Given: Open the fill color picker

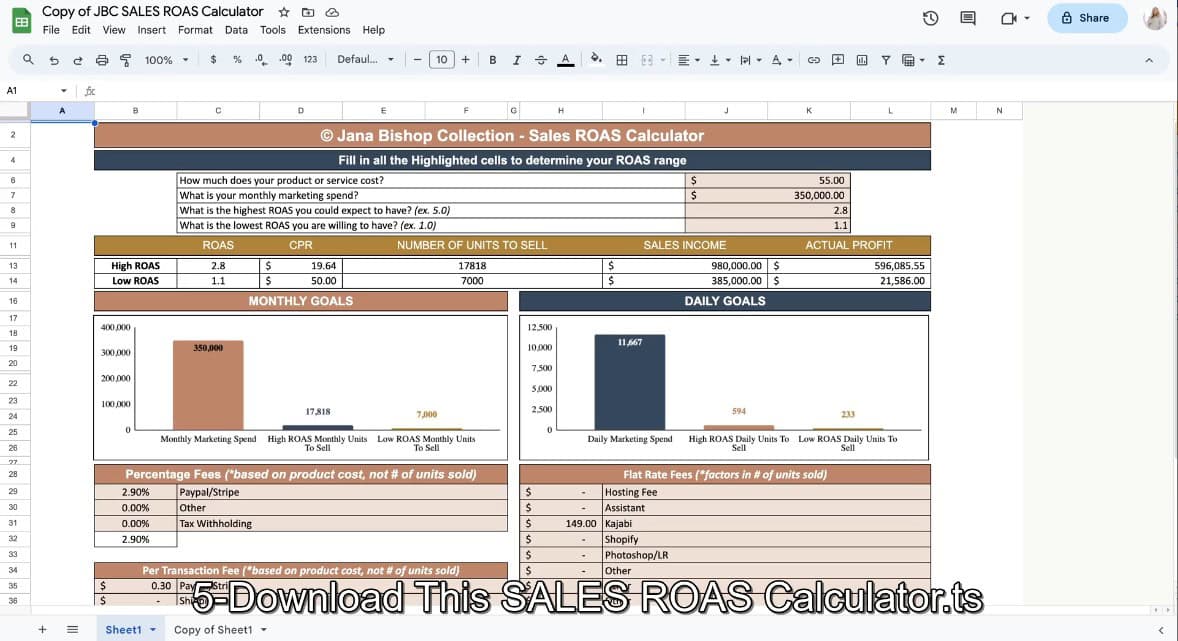Looking at the screenshot, I should tap(596, 60).
